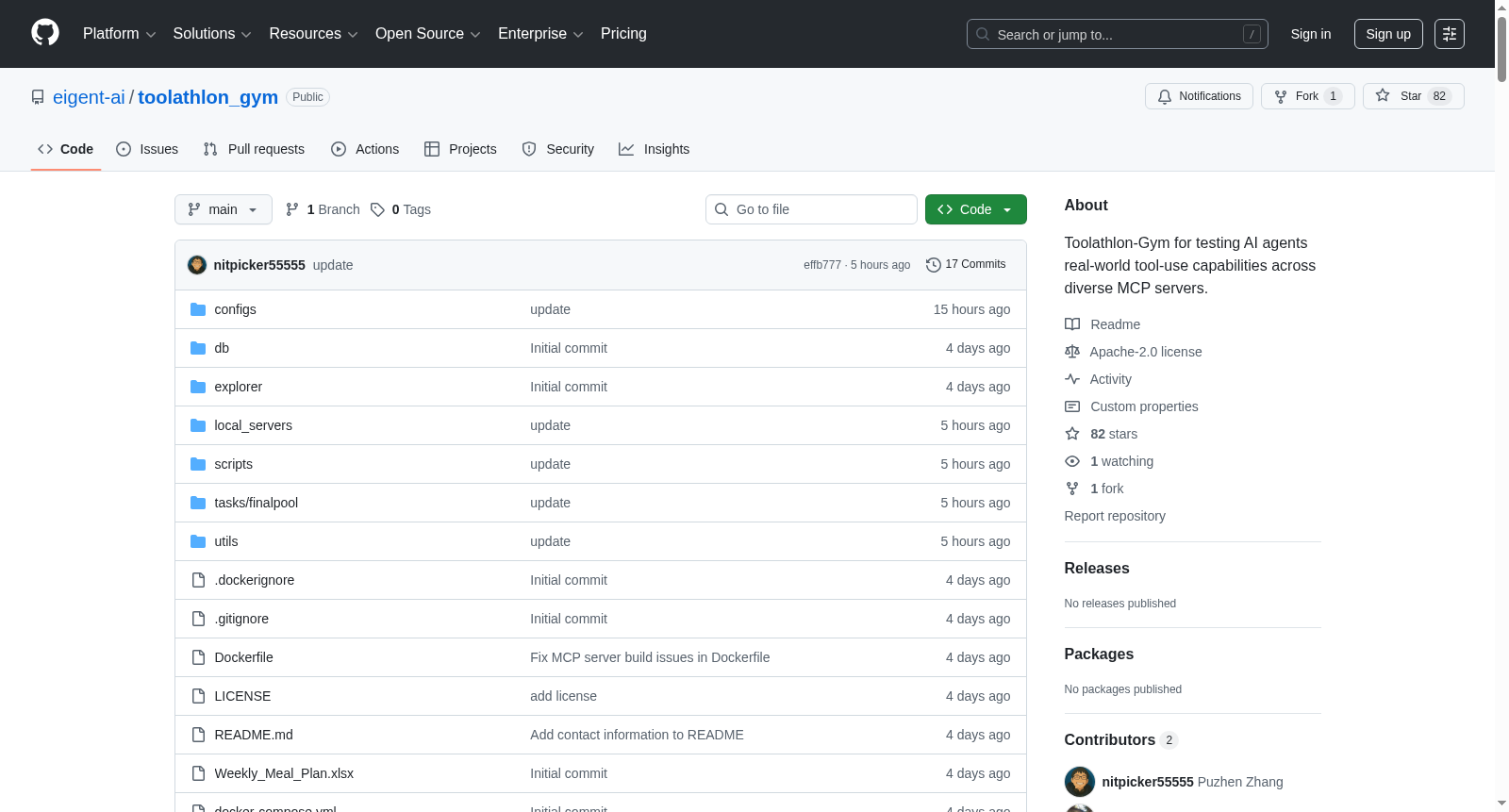This screenshot has width=1509, height=812.
Task: View the 17 Commits history link
Action: click(x=966, y=265)
